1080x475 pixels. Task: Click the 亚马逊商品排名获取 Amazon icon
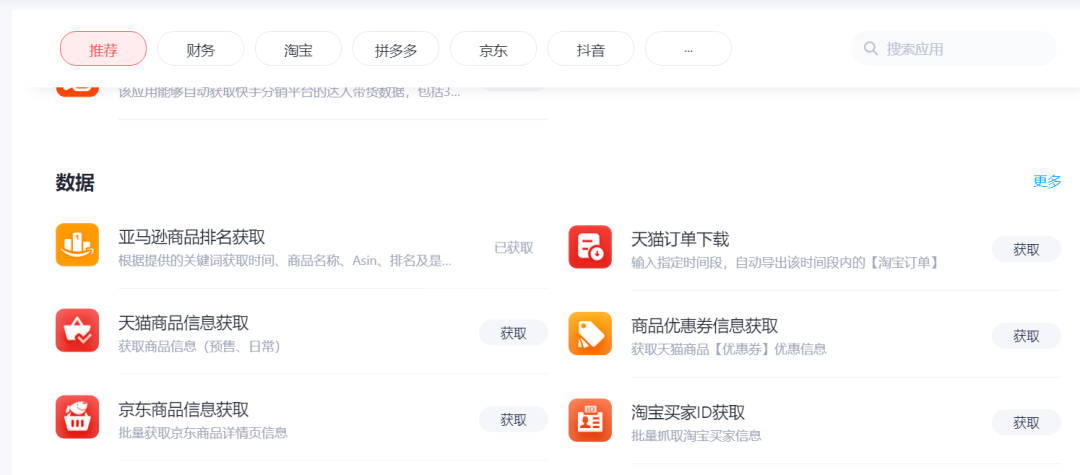coord(77,244)
